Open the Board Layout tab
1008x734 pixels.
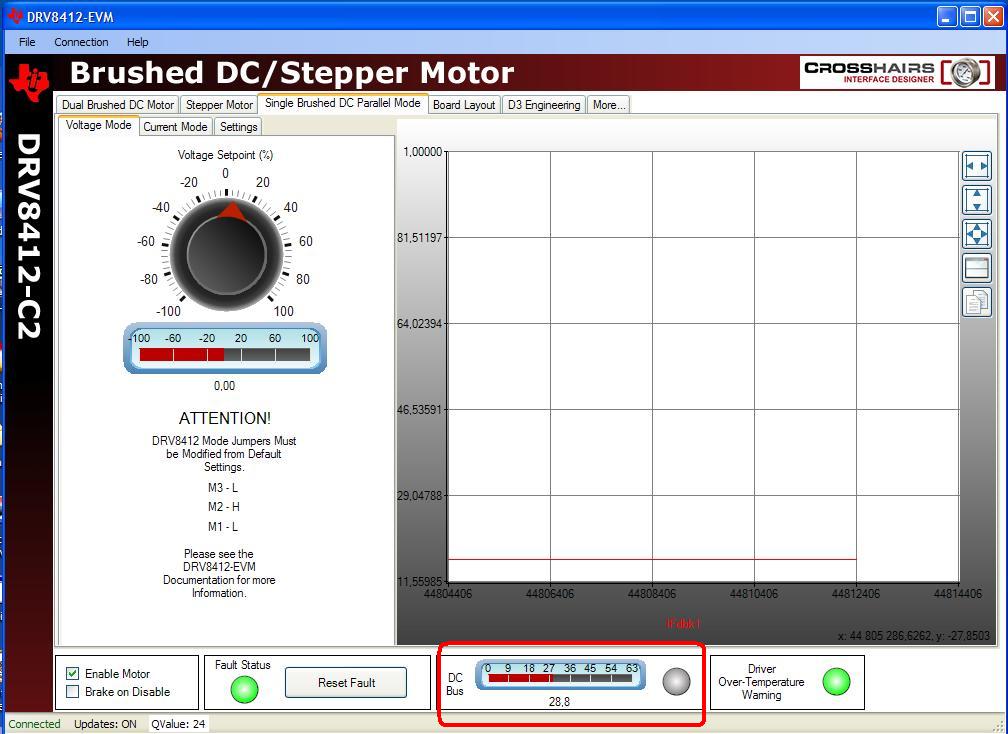pyautogui.click(x=464, y=105)
